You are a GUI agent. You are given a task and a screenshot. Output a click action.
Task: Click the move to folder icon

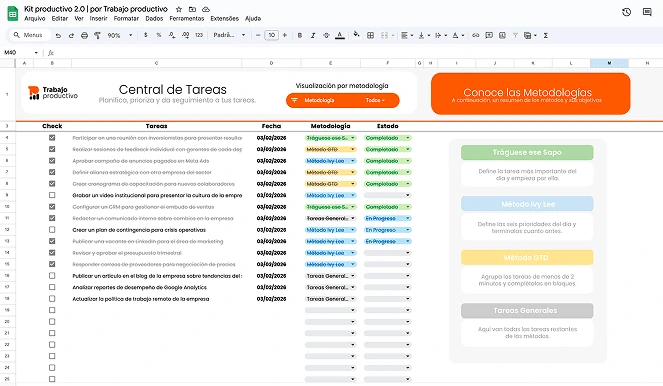(x=192, y=9)
